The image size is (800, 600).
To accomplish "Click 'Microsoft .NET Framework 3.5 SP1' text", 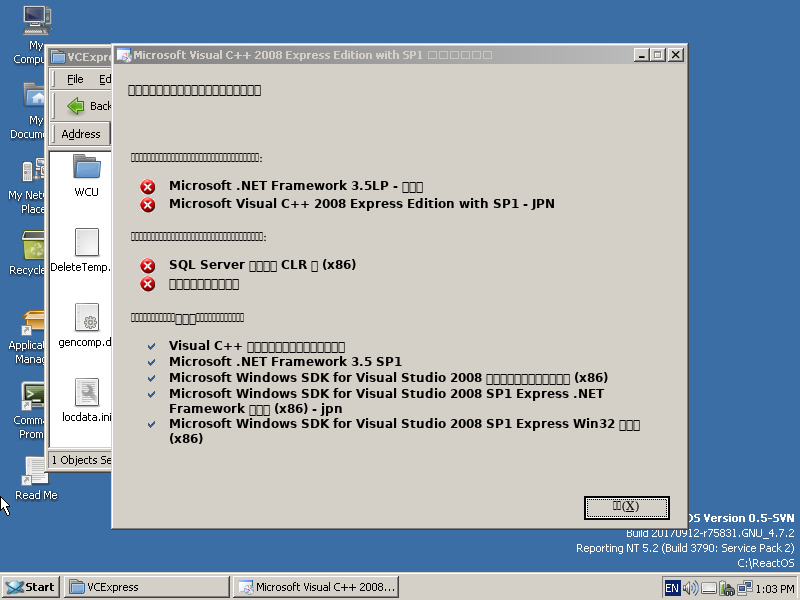I will (285, 362).
